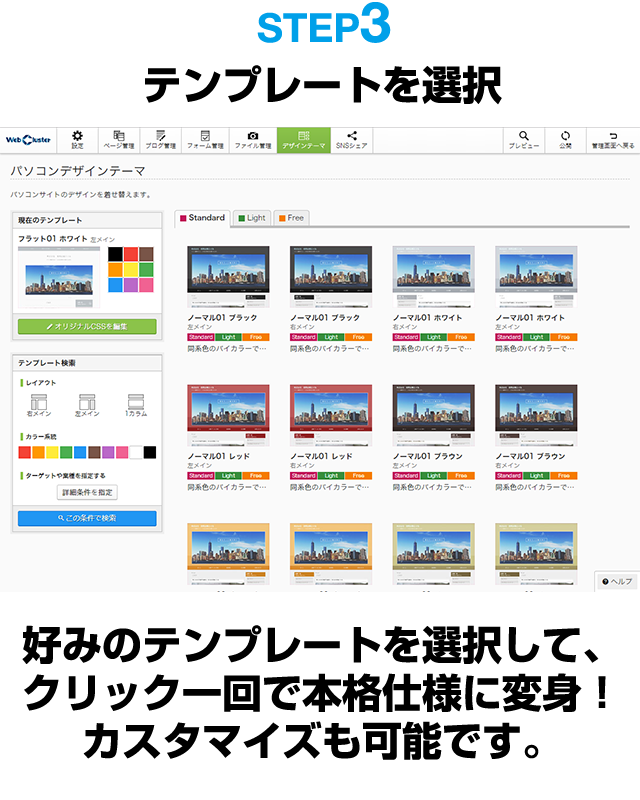This screenshot has width=640, height=800.
Task: Pick the red swatch under カラー系統
Action: (25, 452)
